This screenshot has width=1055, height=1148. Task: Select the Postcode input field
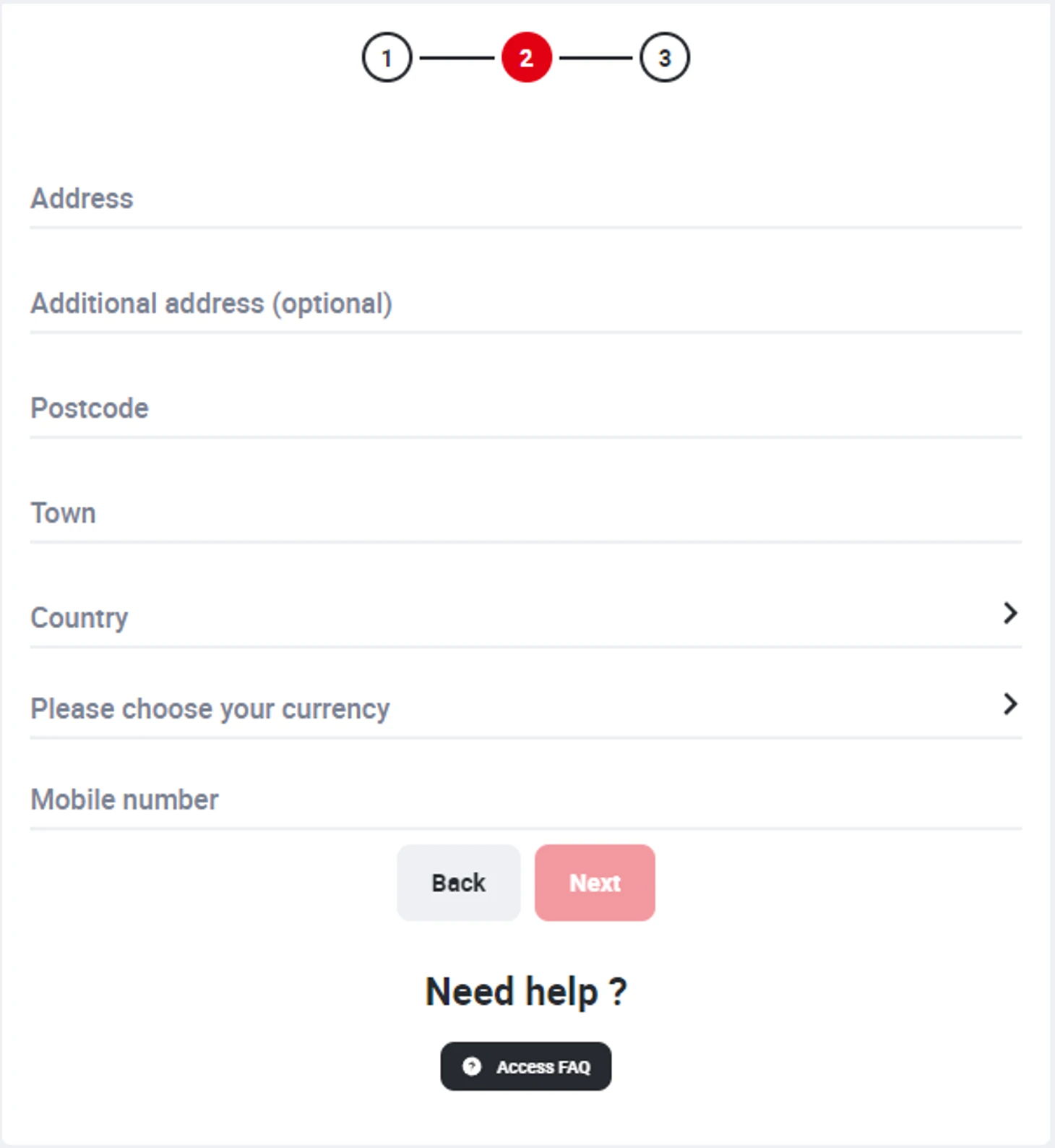pyautogui.click(x=526, y=408)
